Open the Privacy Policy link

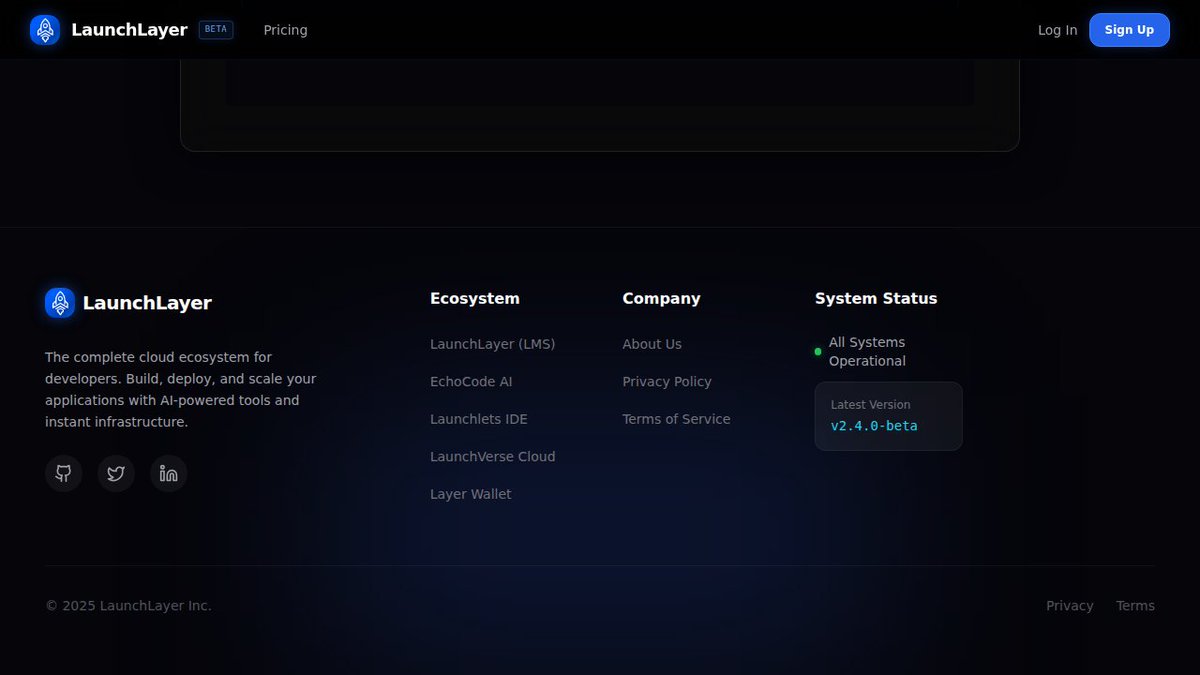pos(666,381)
